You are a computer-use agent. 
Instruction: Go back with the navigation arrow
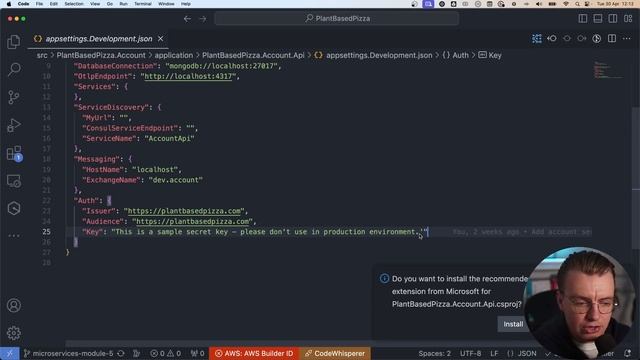click(x=187, y=19)
